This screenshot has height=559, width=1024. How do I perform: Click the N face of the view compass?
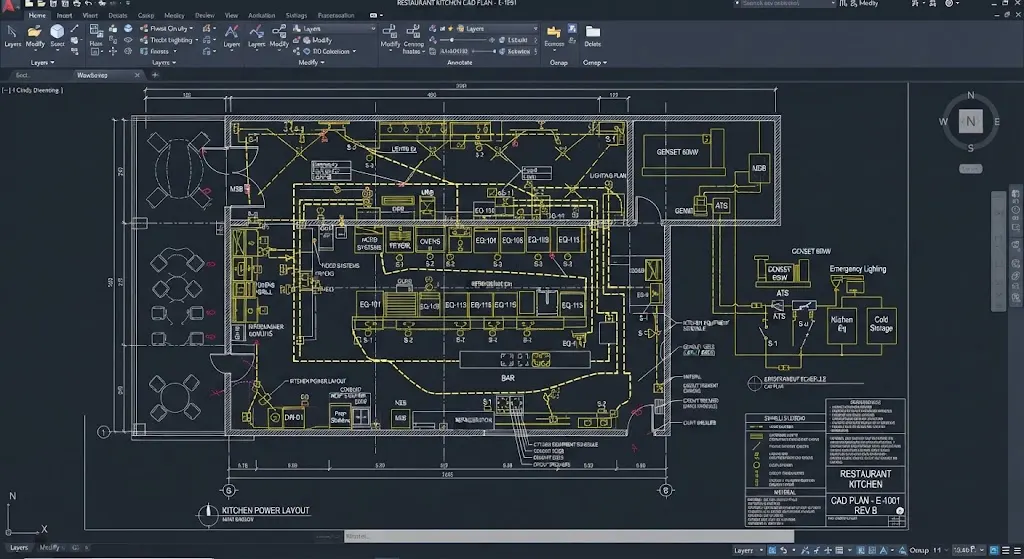970,121
